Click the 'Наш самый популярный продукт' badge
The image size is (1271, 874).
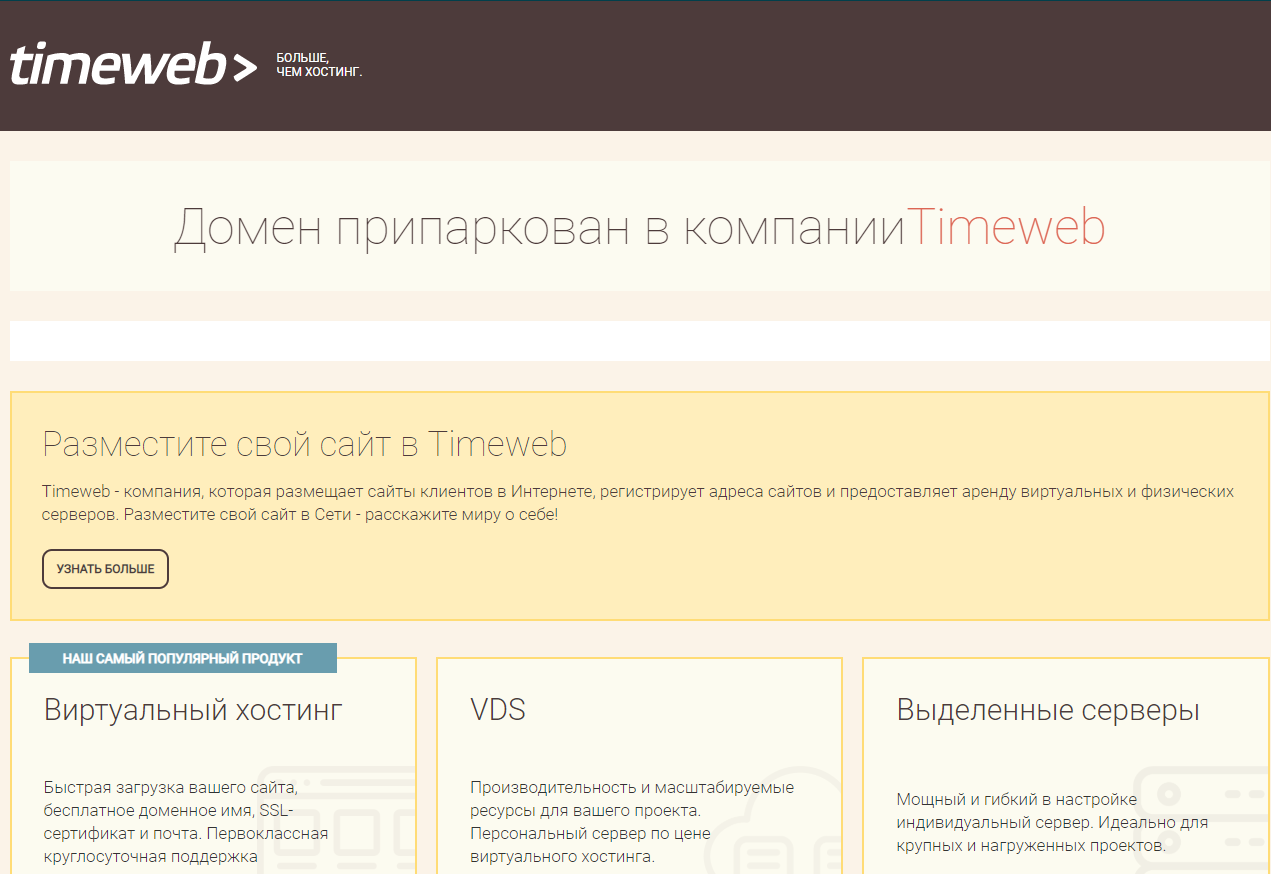(x=183, y=658)
